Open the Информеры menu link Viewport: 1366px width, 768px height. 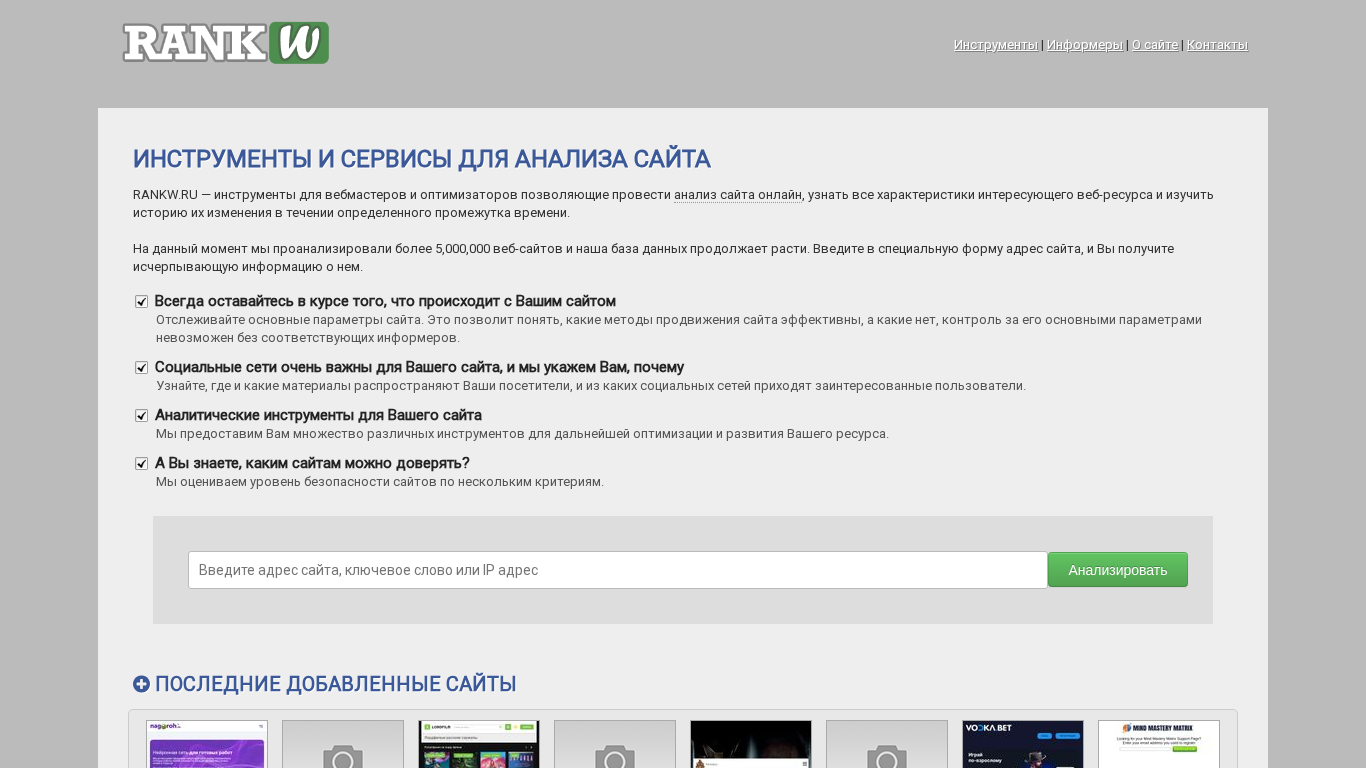1085,45
